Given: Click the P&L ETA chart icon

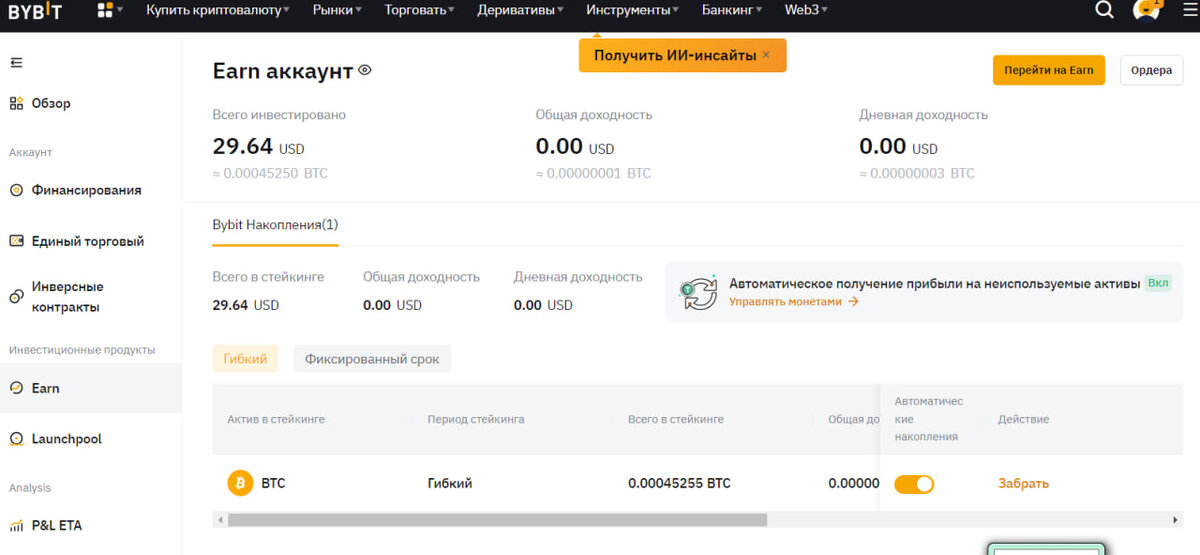Looking at the screenshot, I should [16, 525].
